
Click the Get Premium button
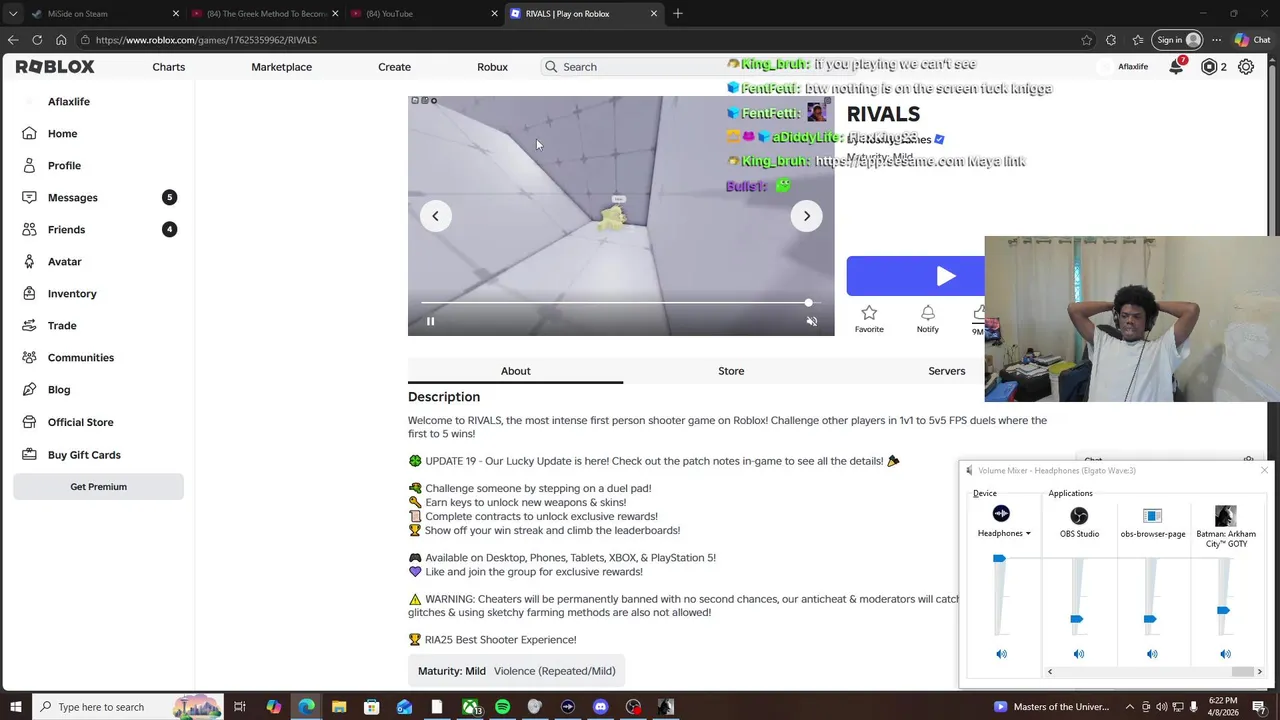tap(98, 487)
